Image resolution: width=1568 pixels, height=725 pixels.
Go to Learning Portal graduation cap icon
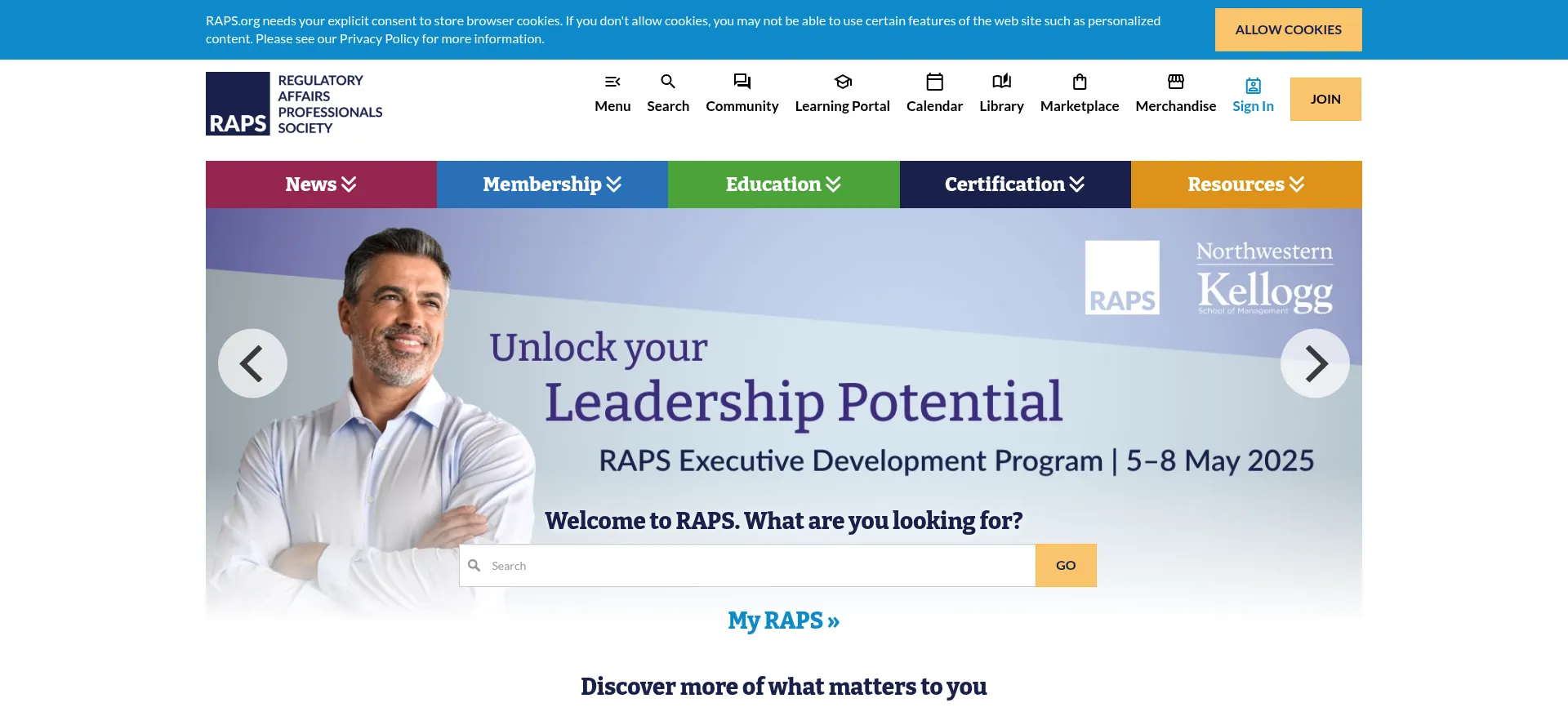pyautogui.click(x=842, y=82)
